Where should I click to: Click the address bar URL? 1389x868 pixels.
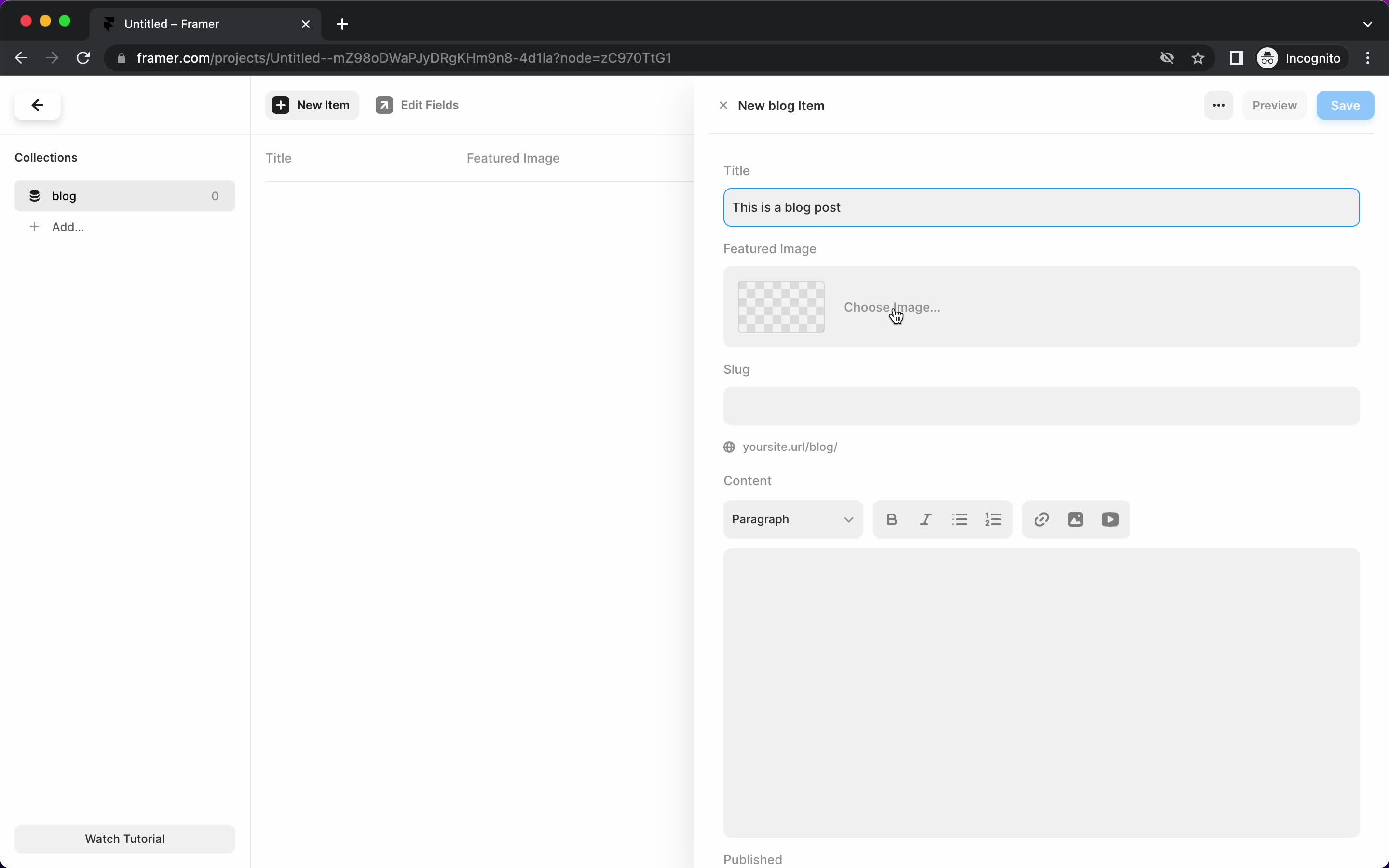click(404, 58)
